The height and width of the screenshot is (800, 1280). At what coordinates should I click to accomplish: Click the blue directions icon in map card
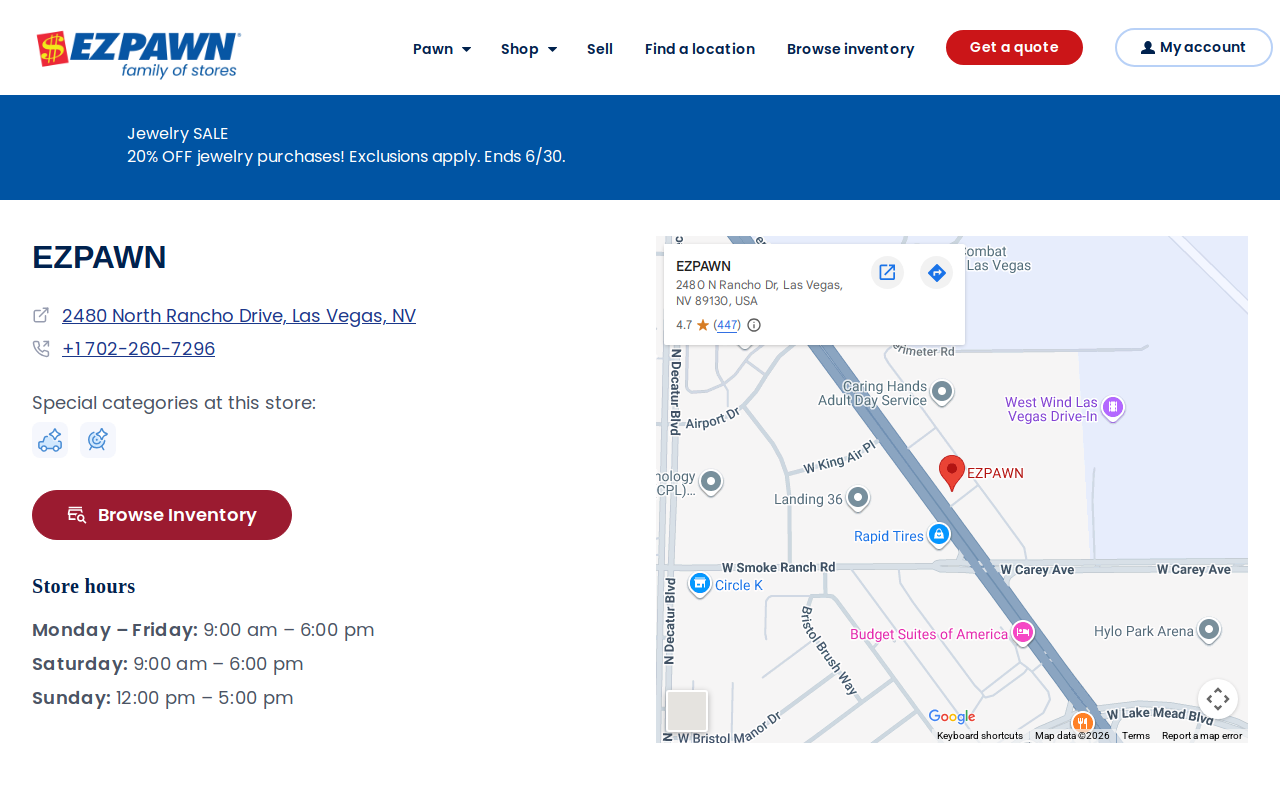[936, 272]
